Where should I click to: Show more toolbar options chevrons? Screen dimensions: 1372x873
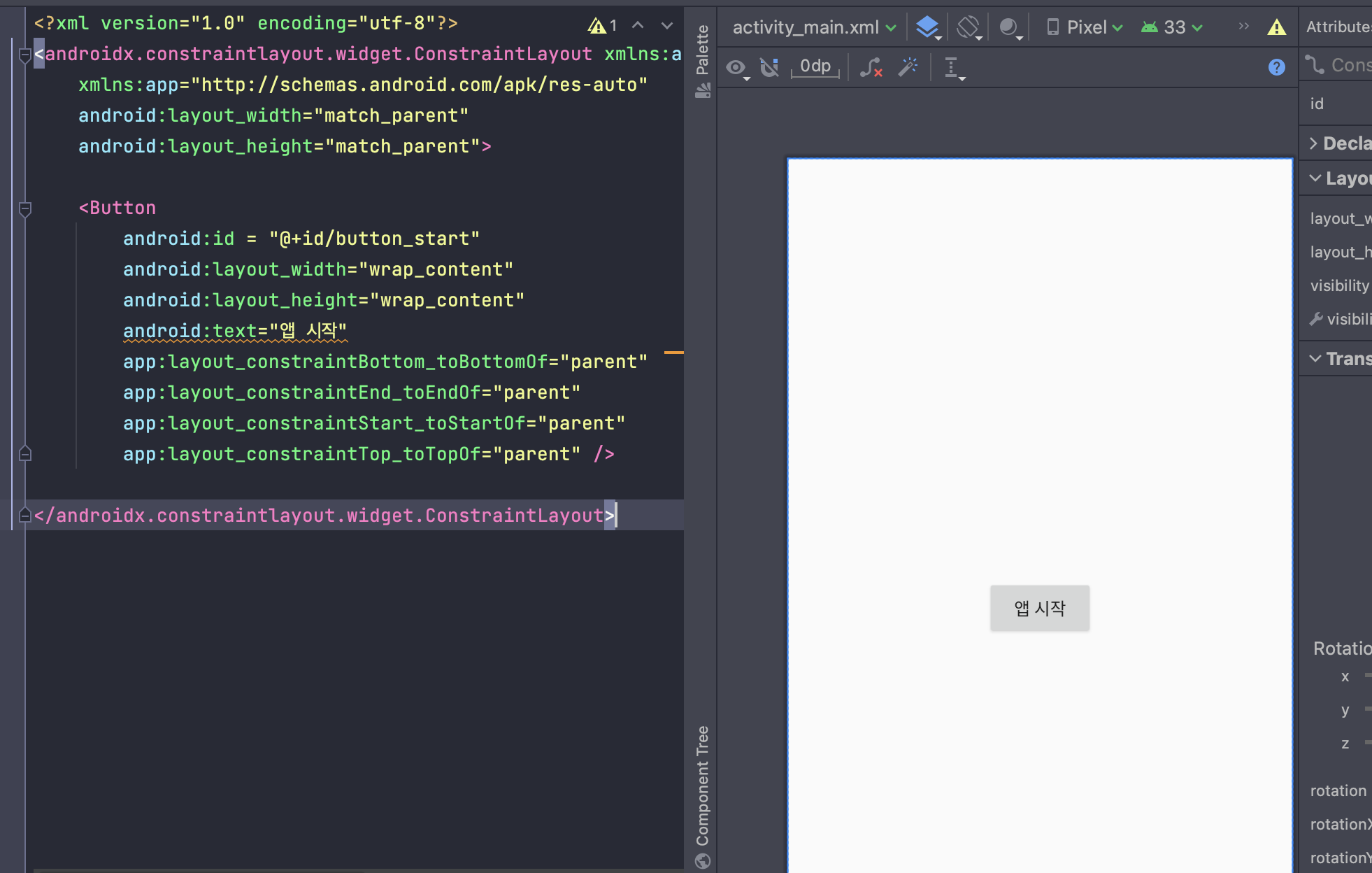(1243, 27)
